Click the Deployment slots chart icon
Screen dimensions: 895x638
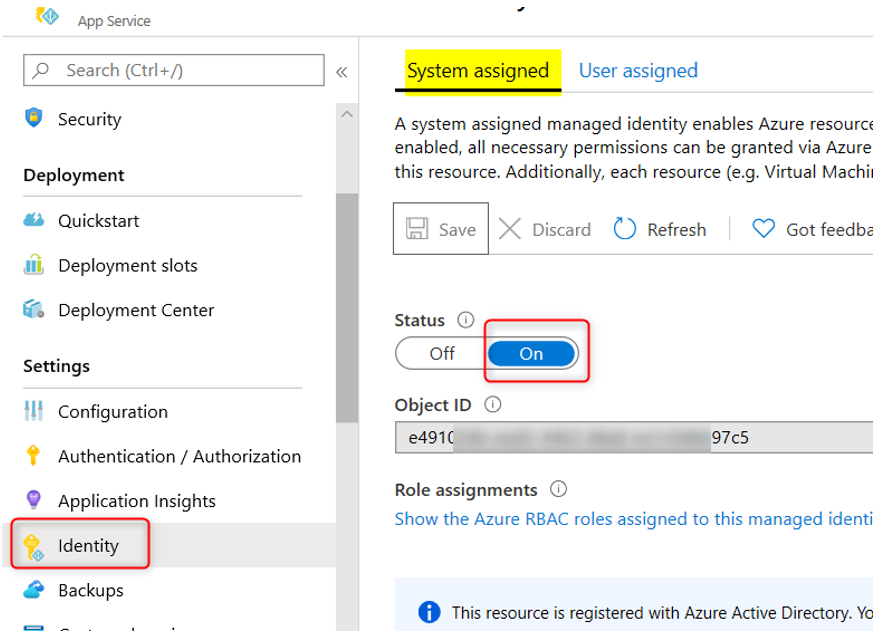point(34,265)
